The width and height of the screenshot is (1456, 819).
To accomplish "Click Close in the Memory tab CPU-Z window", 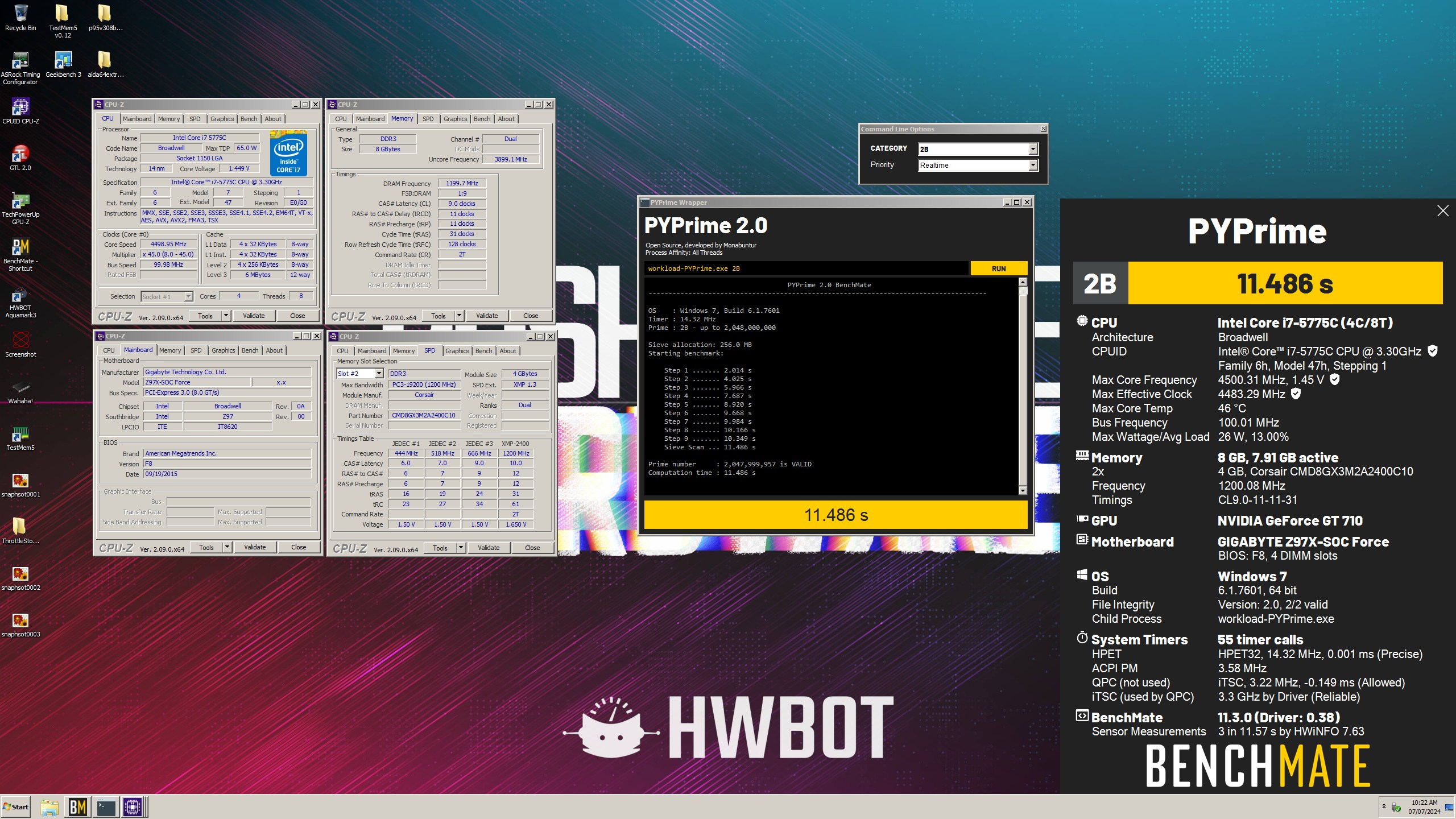I will click(531, 316).
